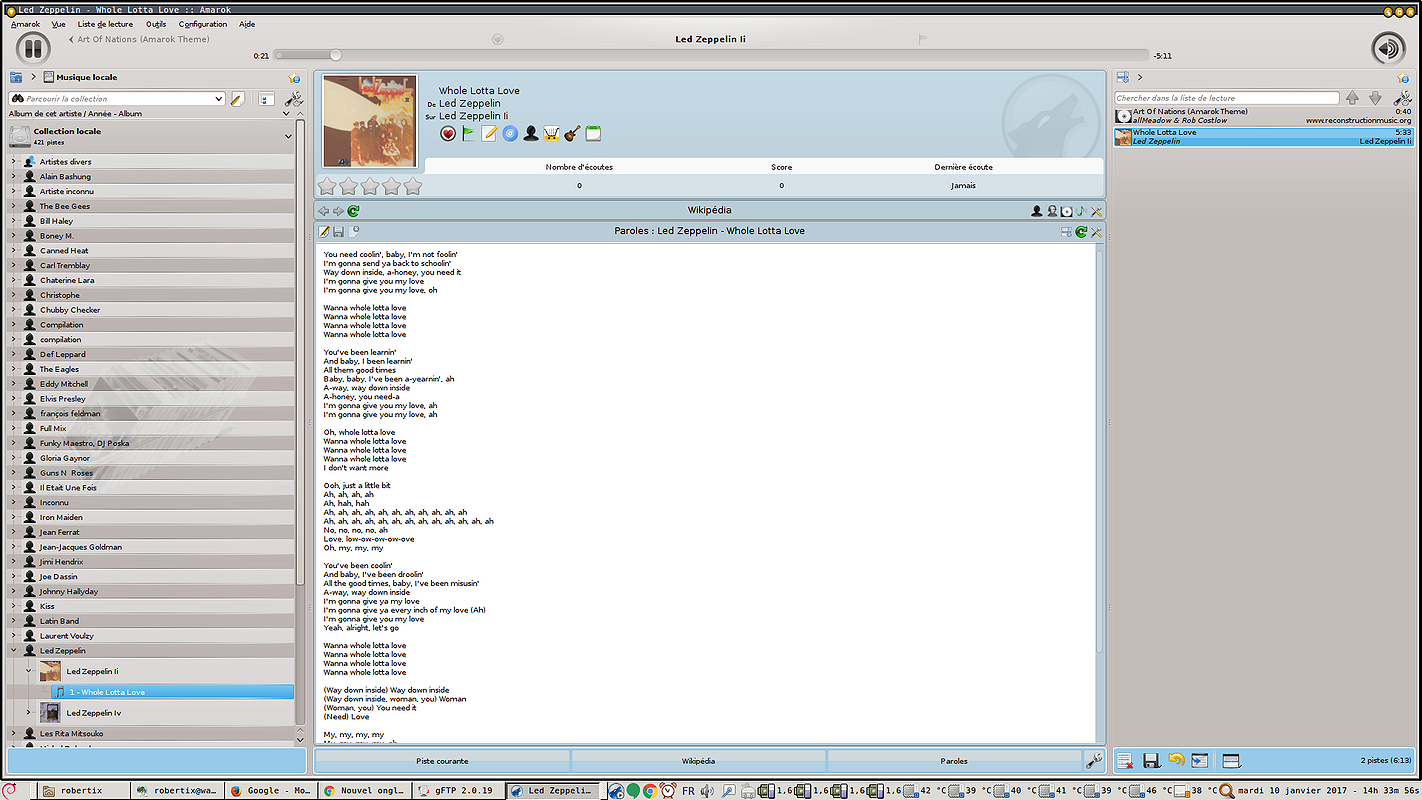Open the Liste de lecture menu
Screen dimensions: 1422x800
point(105,24)
